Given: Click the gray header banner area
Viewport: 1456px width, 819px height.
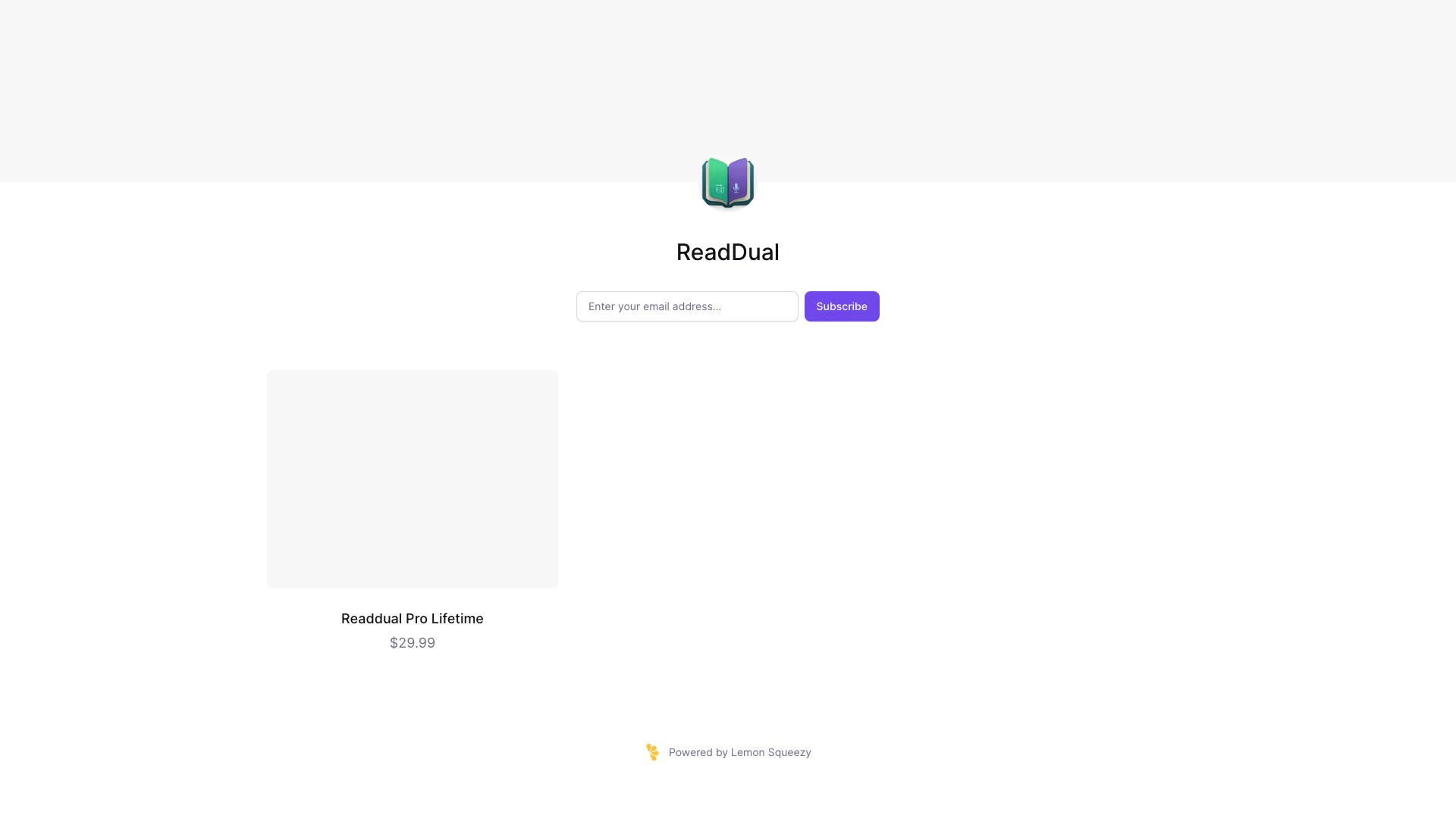Looking at the screenshot, I should coord(728,83).
